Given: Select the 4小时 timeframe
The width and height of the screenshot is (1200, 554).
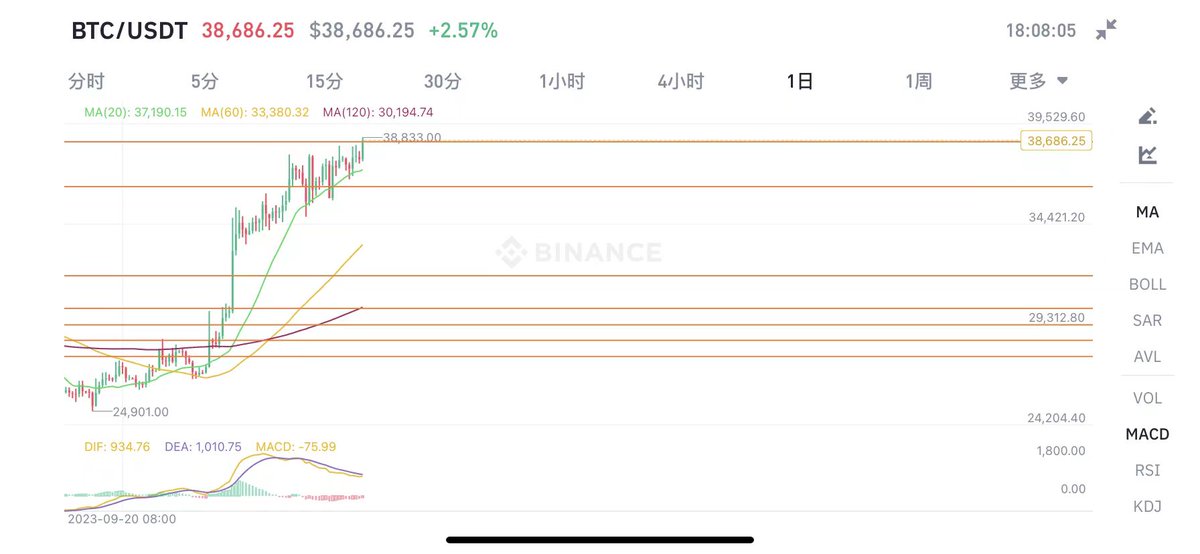Looking at the screenshot, I should click(681, 81).
